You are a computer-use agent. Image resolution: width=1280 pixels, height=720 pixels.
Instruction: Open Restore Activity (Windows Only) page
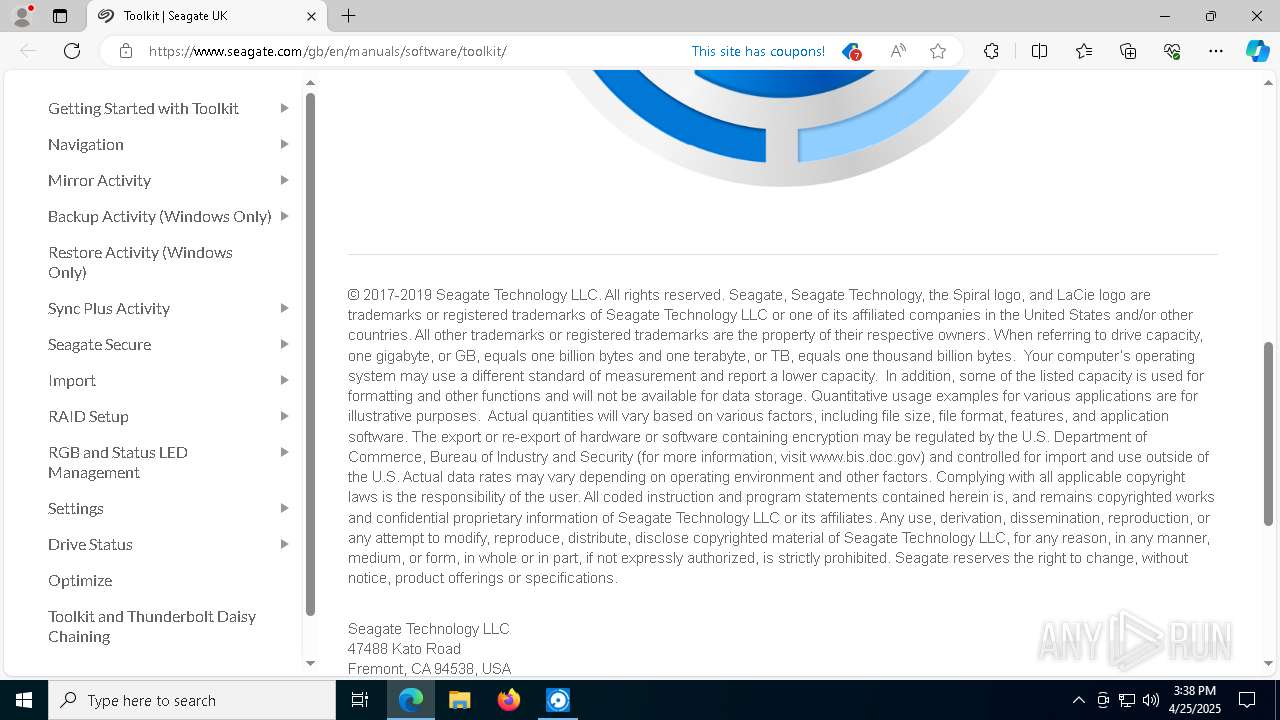pyautogui.click(x=140, y=262)
